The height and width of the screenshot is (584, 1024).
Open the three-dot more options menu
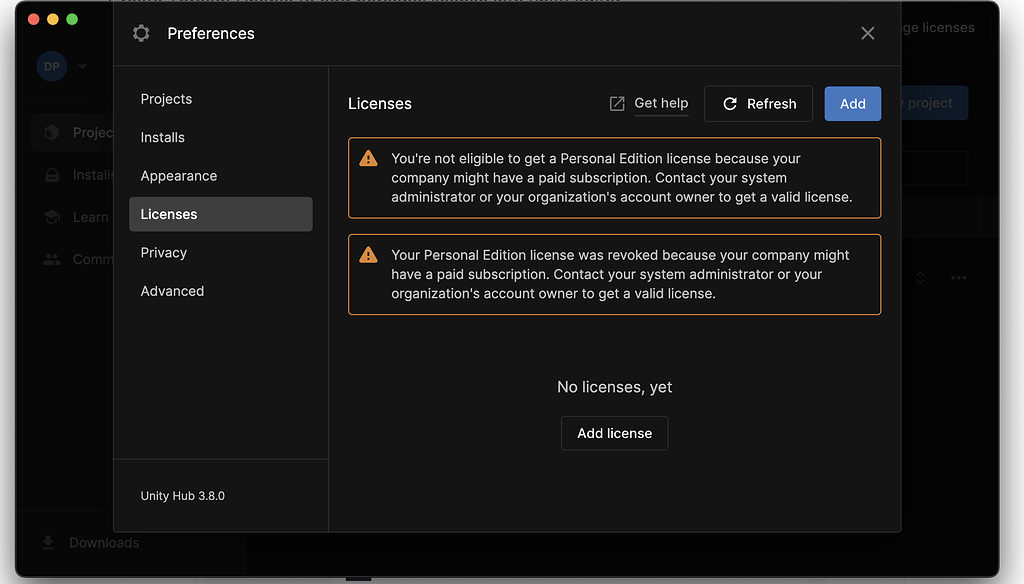click(x=958, y=277)
